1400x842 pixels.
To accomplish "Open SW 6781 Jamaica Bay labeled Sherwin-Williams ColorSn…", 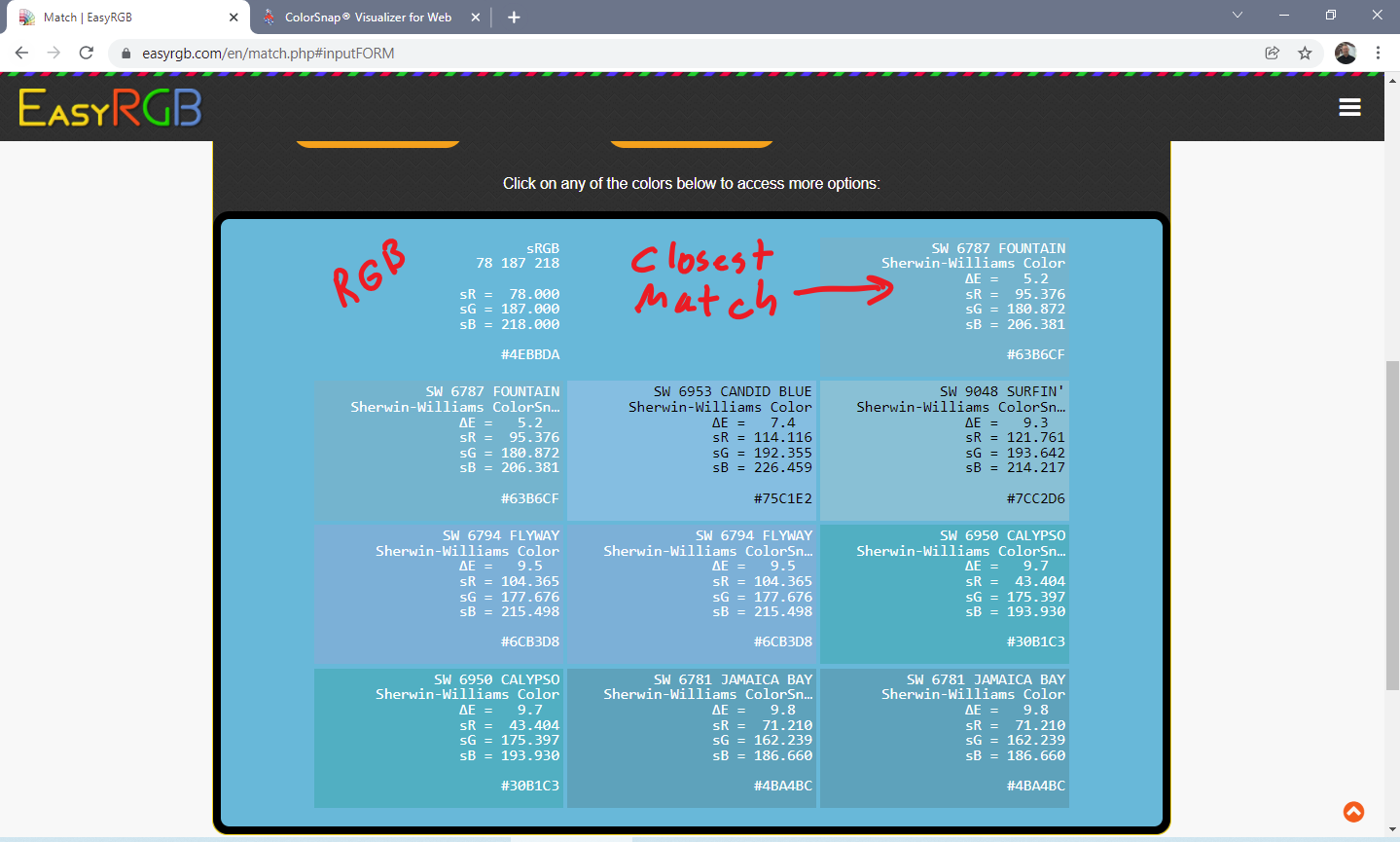I will pyautogui.click(x=692, y=738).
